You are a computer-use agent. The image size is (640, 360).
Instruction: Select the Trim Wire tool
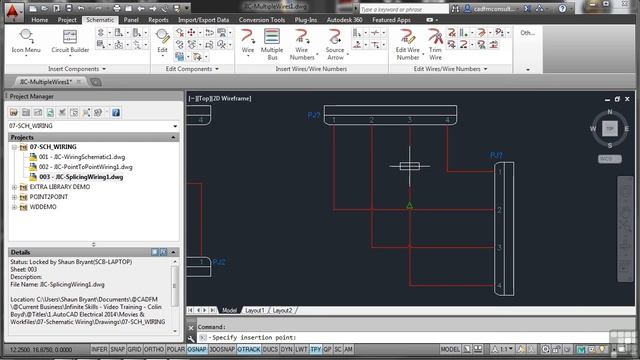point(435,44)
